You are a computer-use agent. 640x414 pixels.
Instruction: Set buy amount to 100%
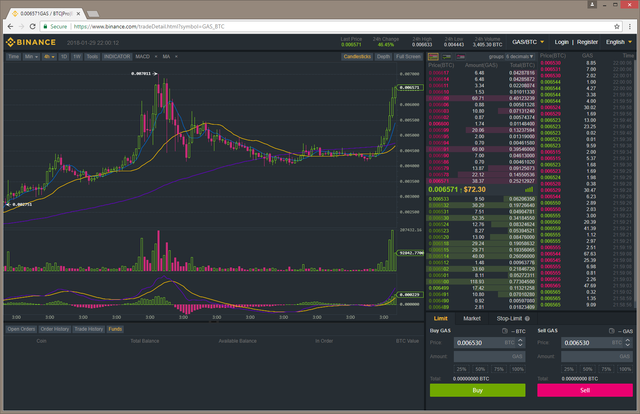(x=518, y=369)
